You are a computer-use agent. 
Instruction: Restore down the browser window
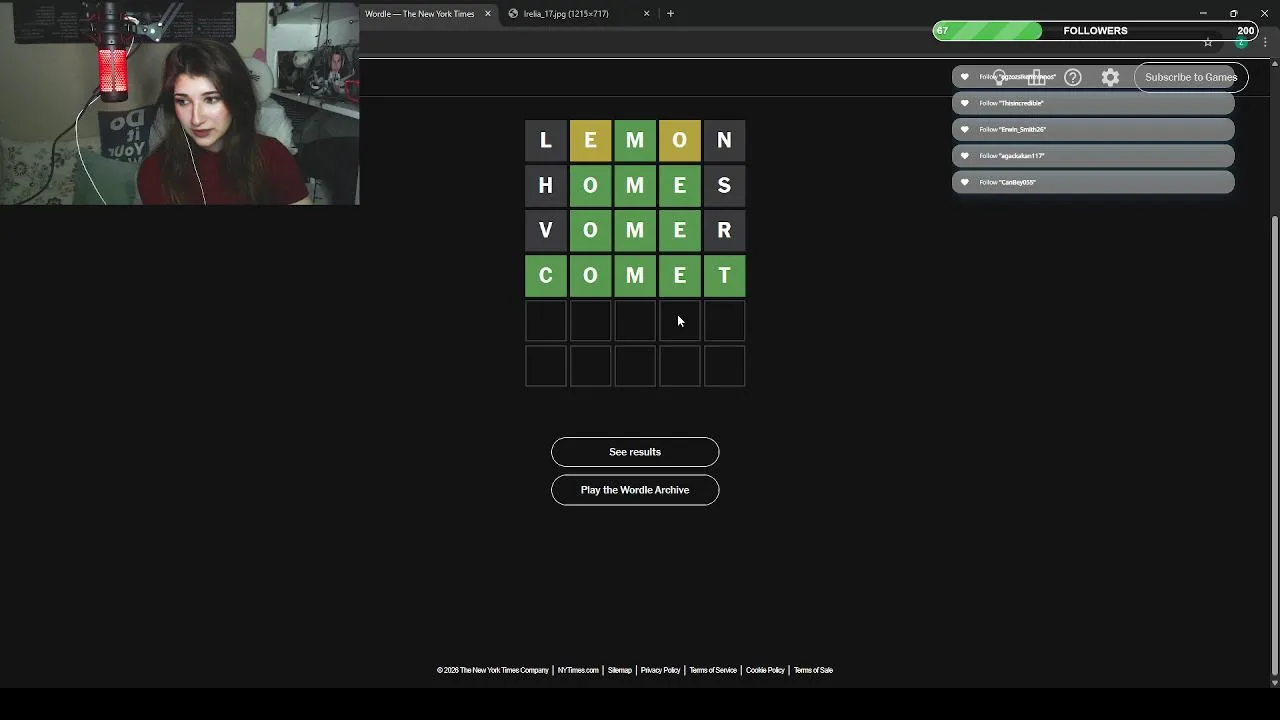coord(1234,13)
